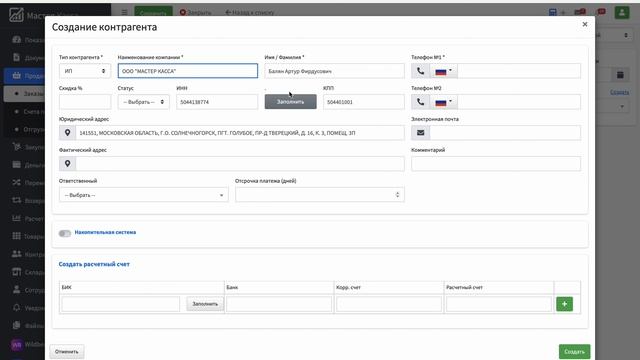Screen dimensions: 640x360
Task: Click the Корр. счет input field
Action: 389,304
